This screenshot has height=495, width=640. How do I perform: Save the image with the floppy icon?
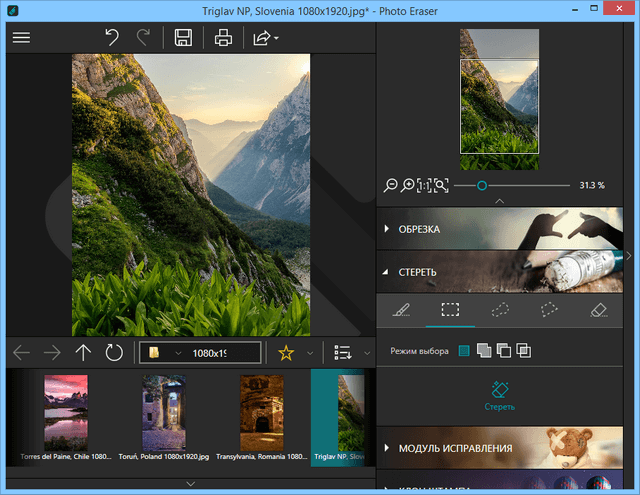[183, 38]
